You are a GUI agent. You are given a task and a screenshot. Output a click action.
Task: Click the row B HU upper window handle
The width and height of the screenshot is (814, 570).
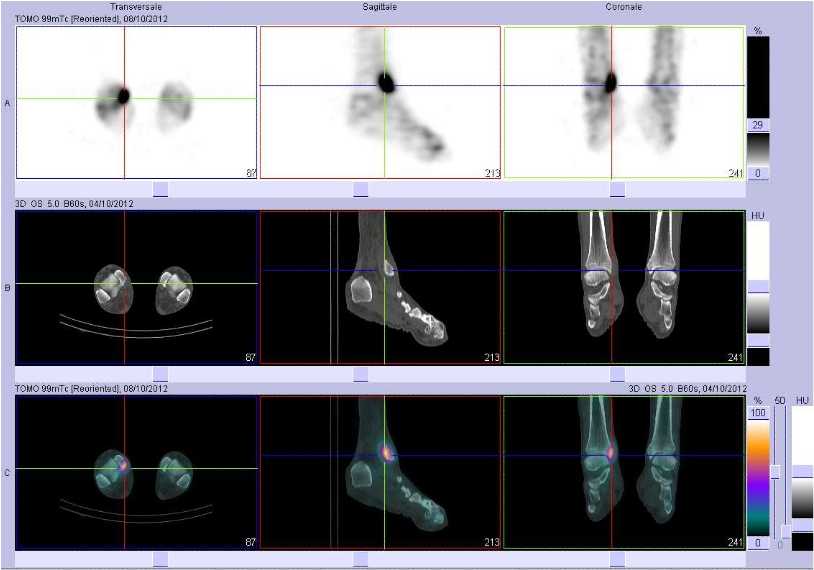758,287
